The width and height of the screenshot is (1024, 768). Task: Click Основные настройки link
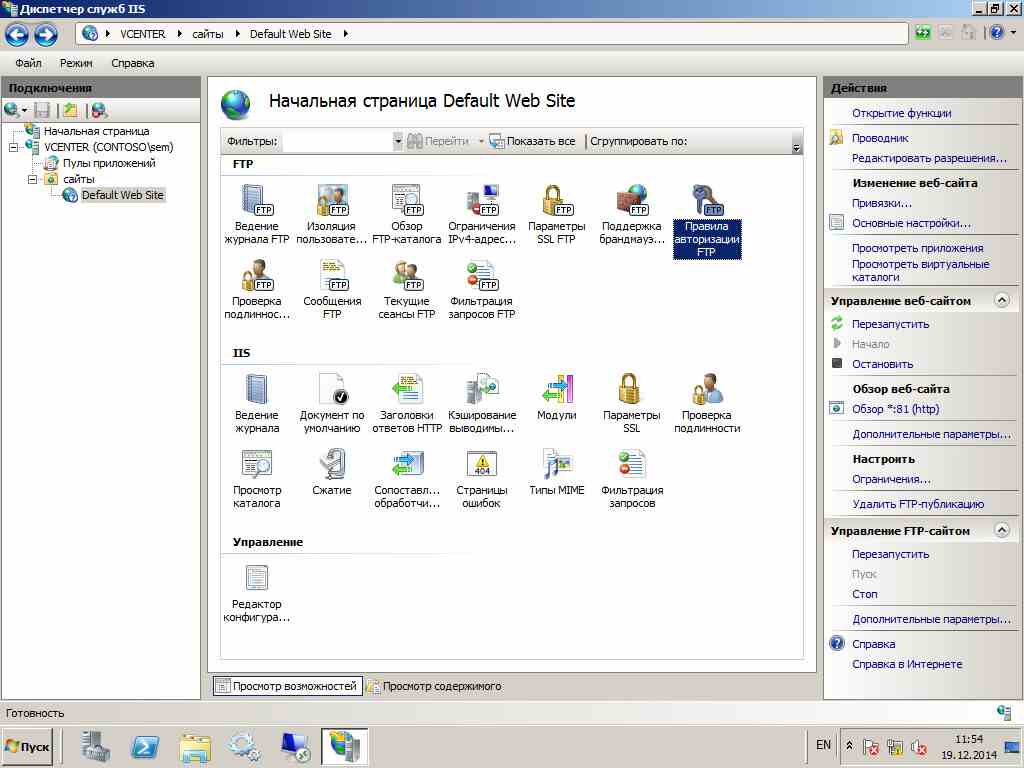911,223
